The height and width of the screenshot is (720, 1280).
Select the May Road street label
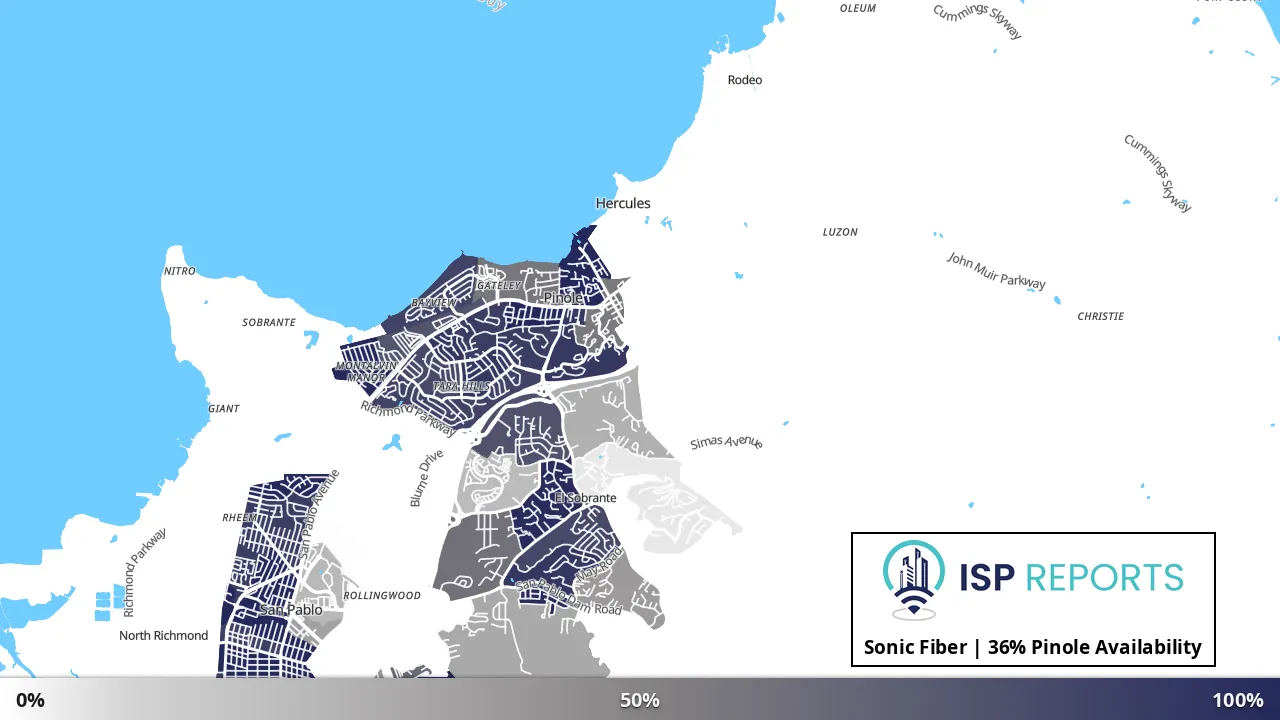tap(599, 565)
